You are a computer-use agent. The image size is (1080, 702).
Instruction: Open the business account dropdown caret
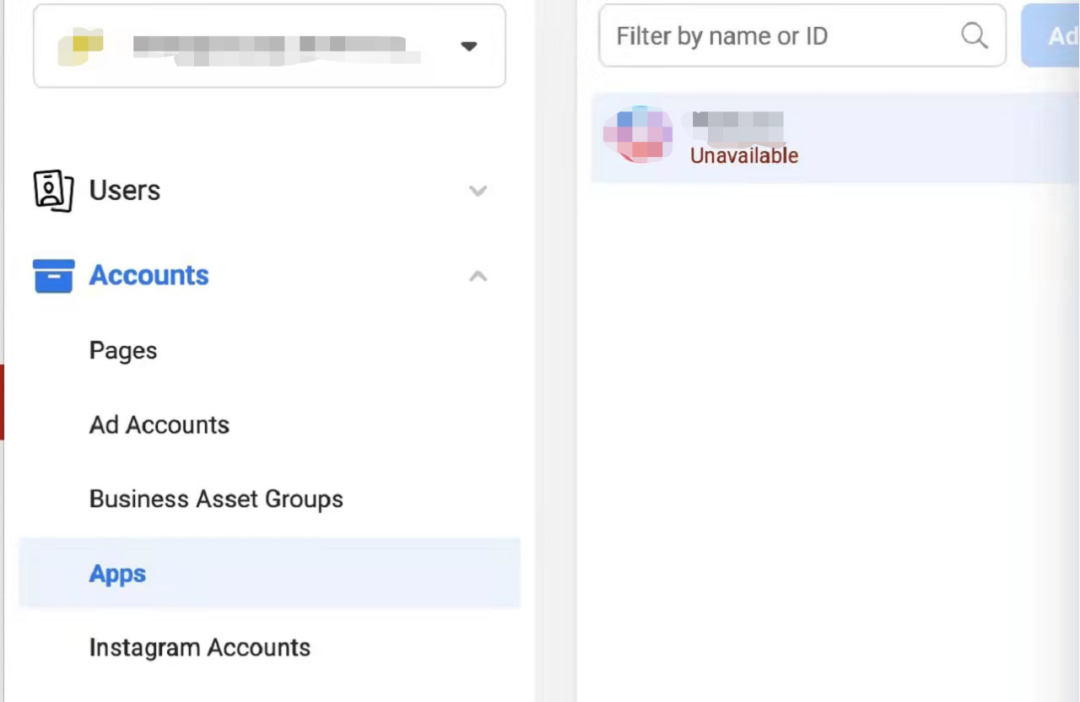[468, 46]
